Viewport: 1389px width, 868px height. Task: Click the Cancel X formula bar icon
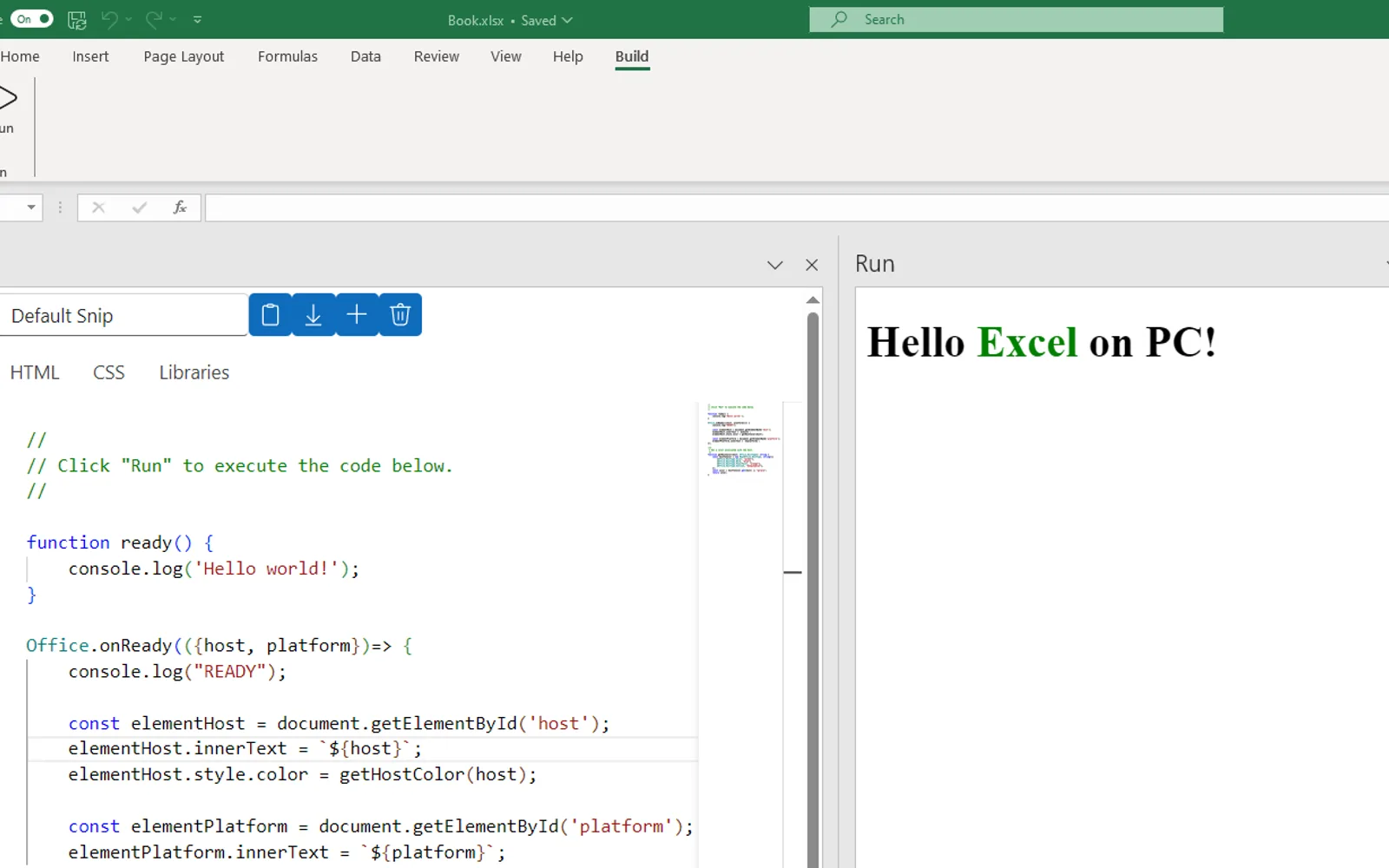(98, 207)
